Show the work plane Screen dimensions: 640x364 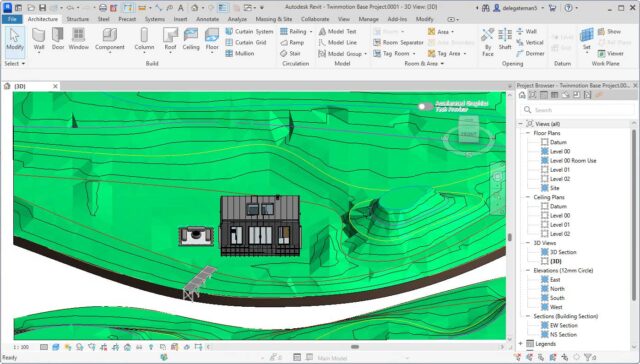click(x=609, y=31)
